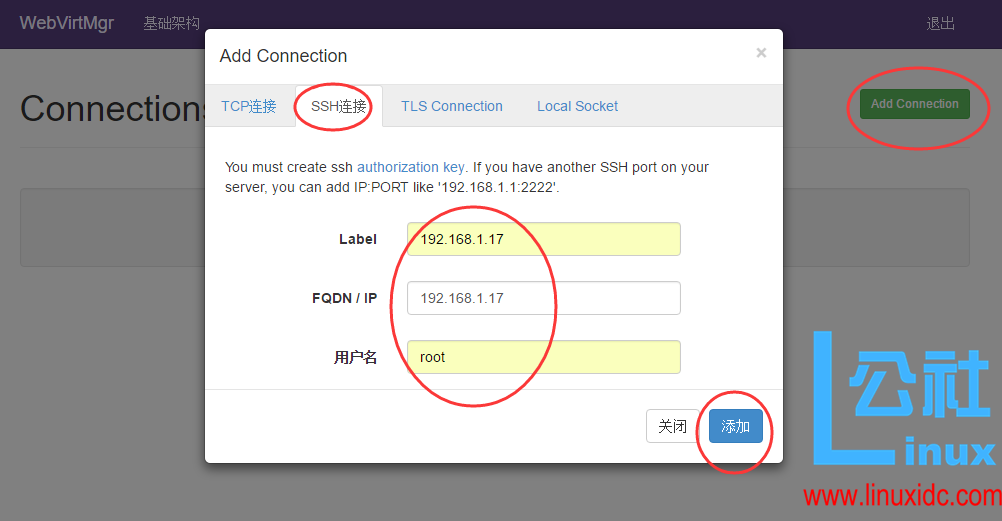The height and width of the screenshot is (521, 1002).
Task: Switch to the TCP连接 tab
Action: (x=248, y=106)
